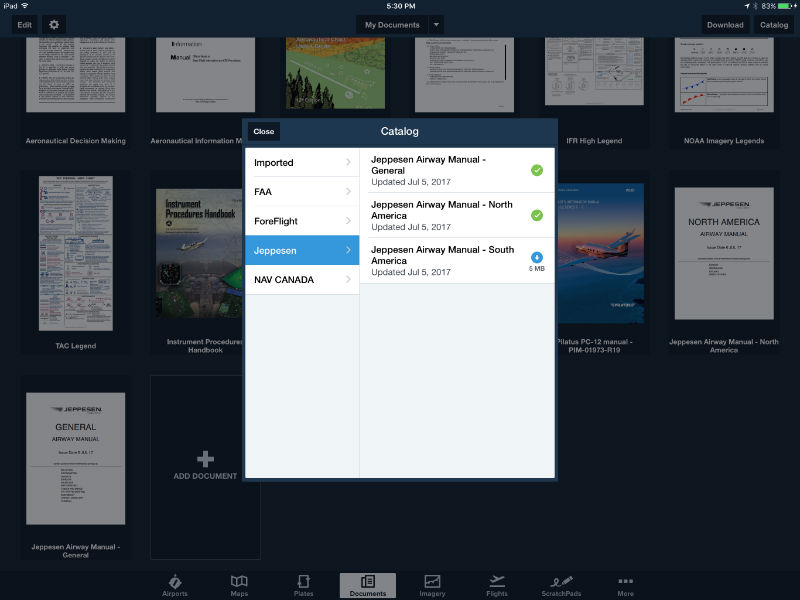Switch to the Maps tab icon

coord(239,581)
